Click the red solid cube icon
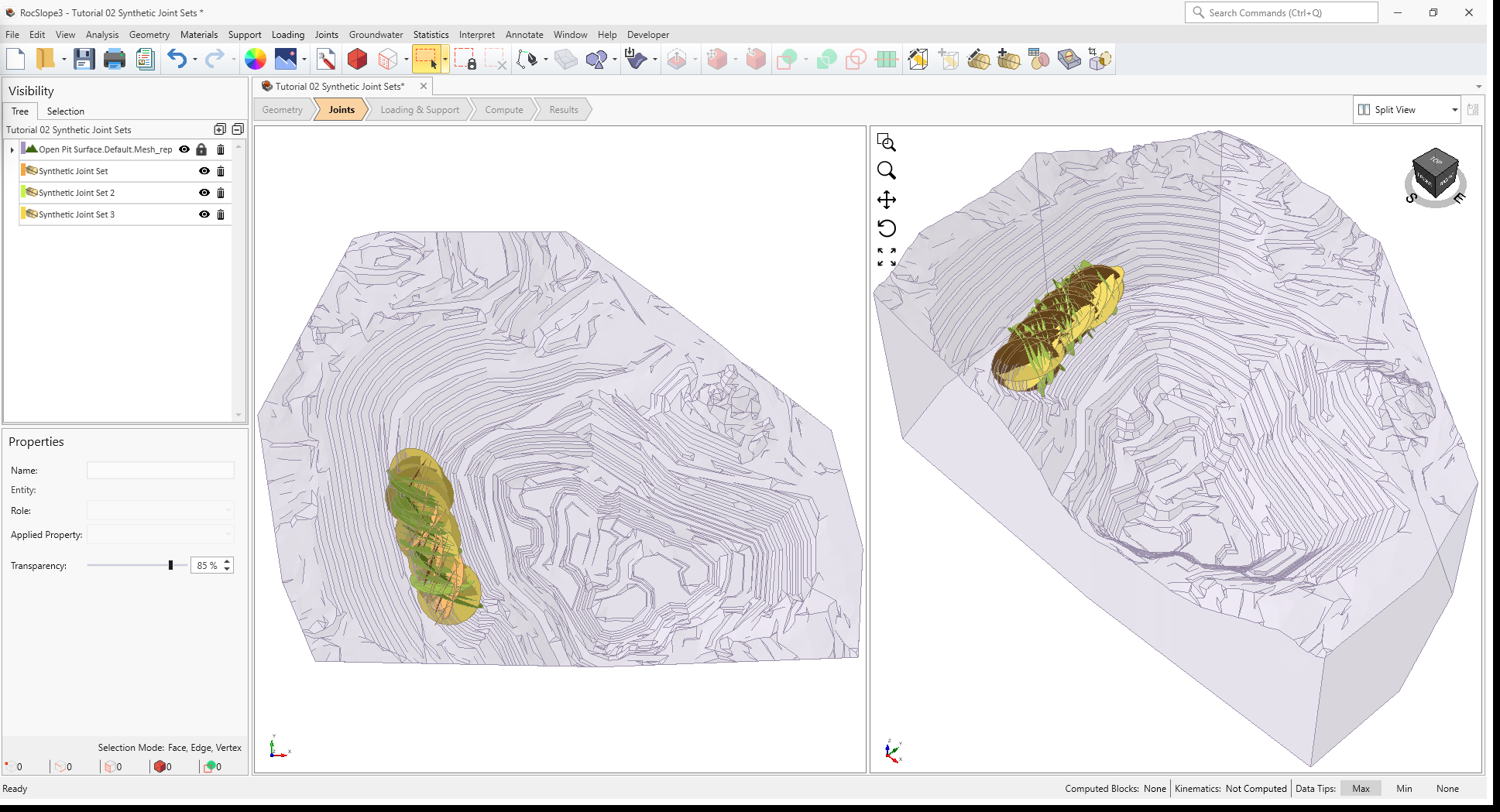 click(x=357, y=59)
